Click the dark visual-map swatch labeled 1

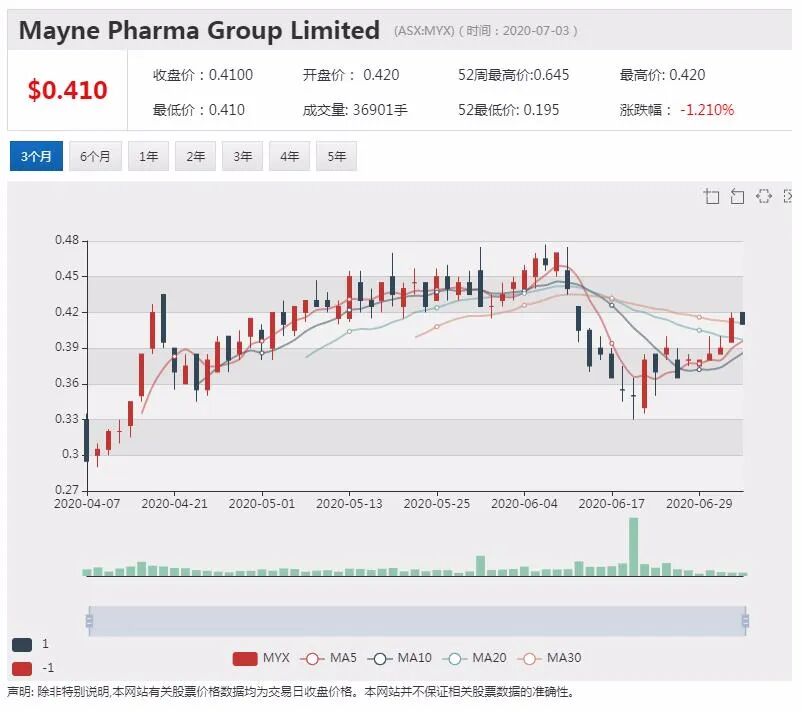pyautogui.click(x=22, y=644)
